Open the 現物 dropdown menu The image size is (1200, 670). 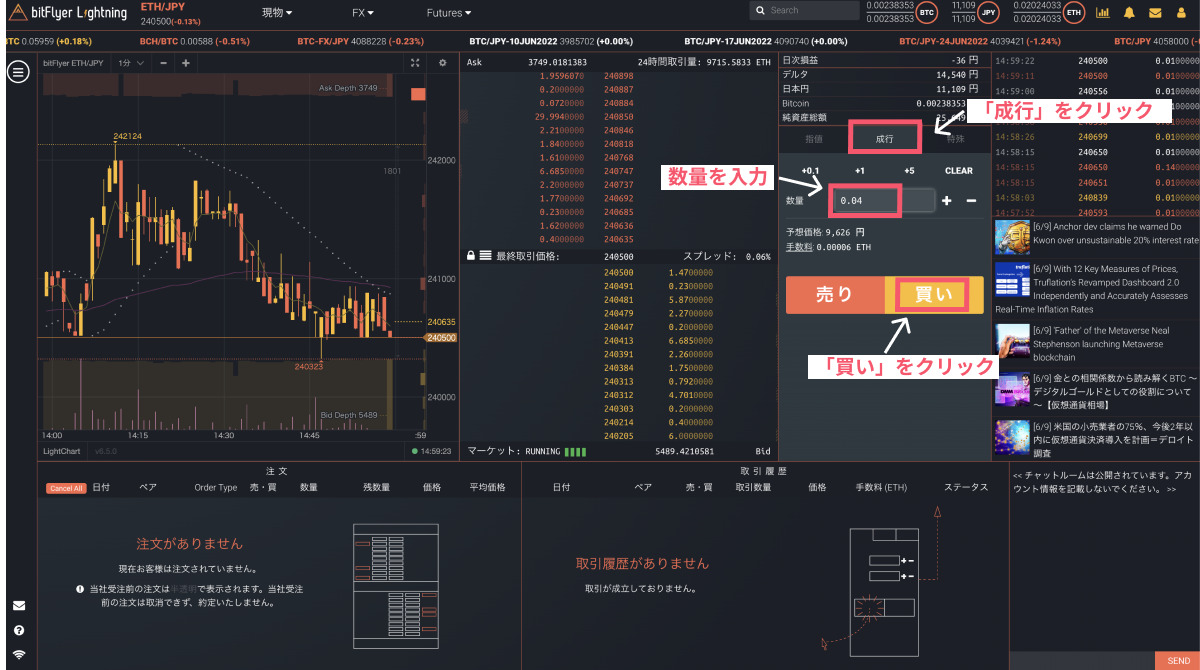click(x=277, y=13)
